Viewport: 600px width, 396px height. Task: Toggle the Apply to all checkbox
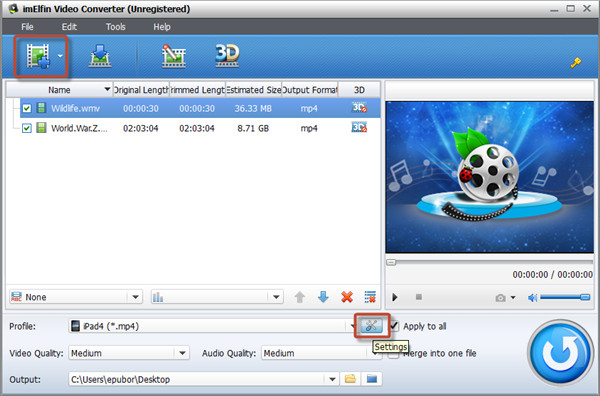click(x=394, y=326)
